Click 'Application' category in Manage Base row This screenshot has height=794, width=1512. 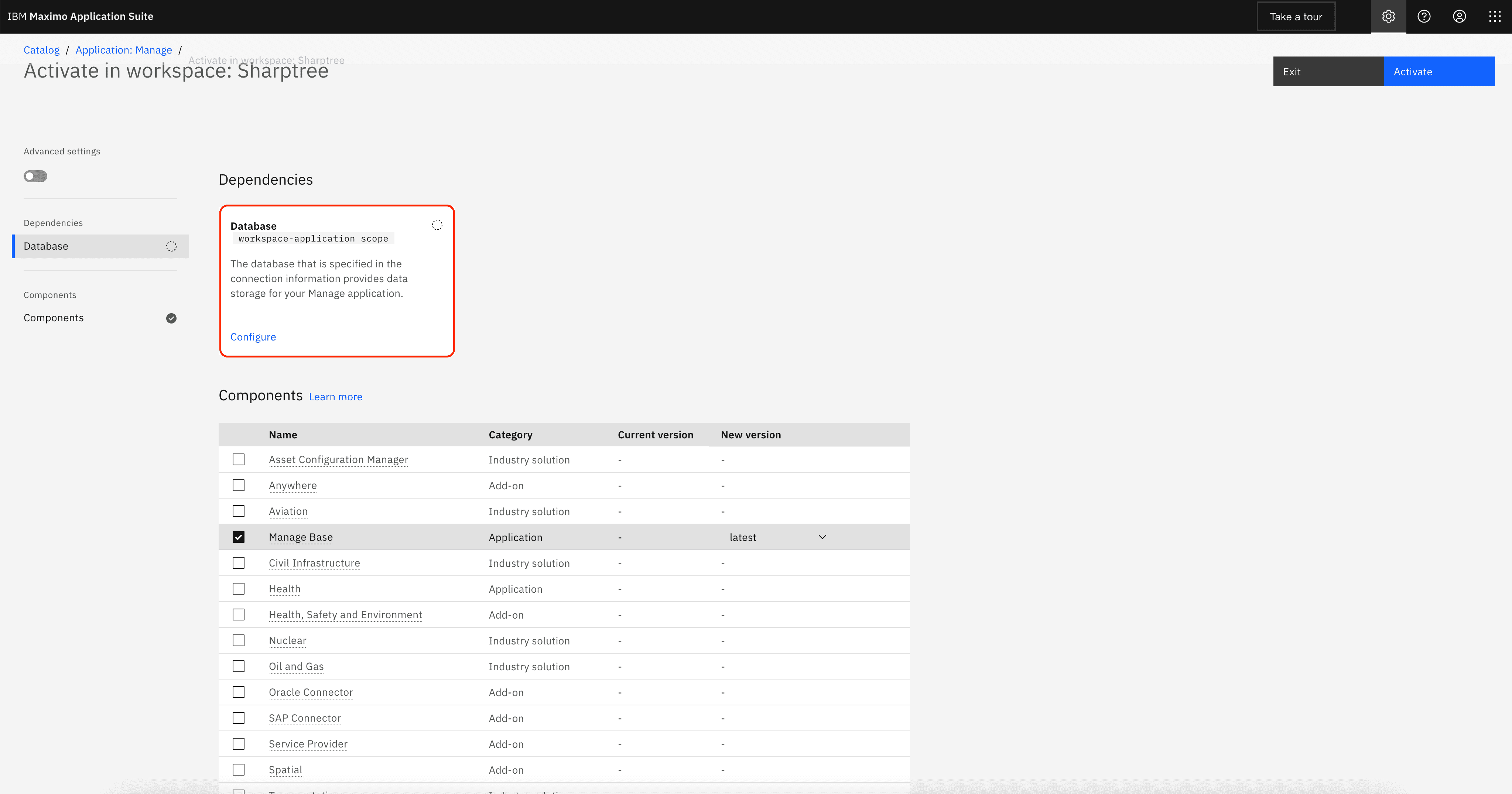(515, 537)
